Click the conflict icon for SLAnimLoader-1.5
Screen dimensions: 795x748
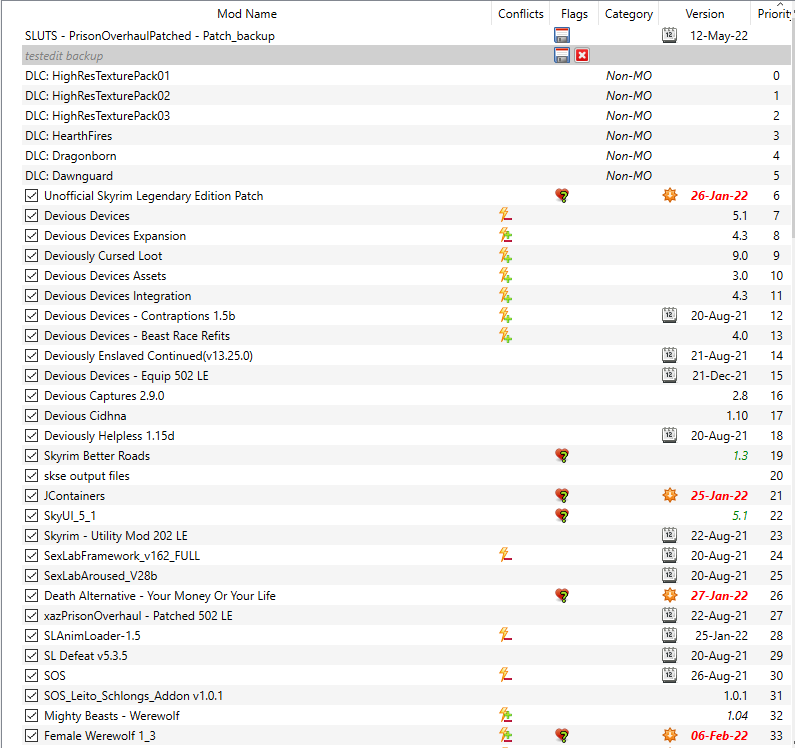pyautogui.click(x=505, y=635)
